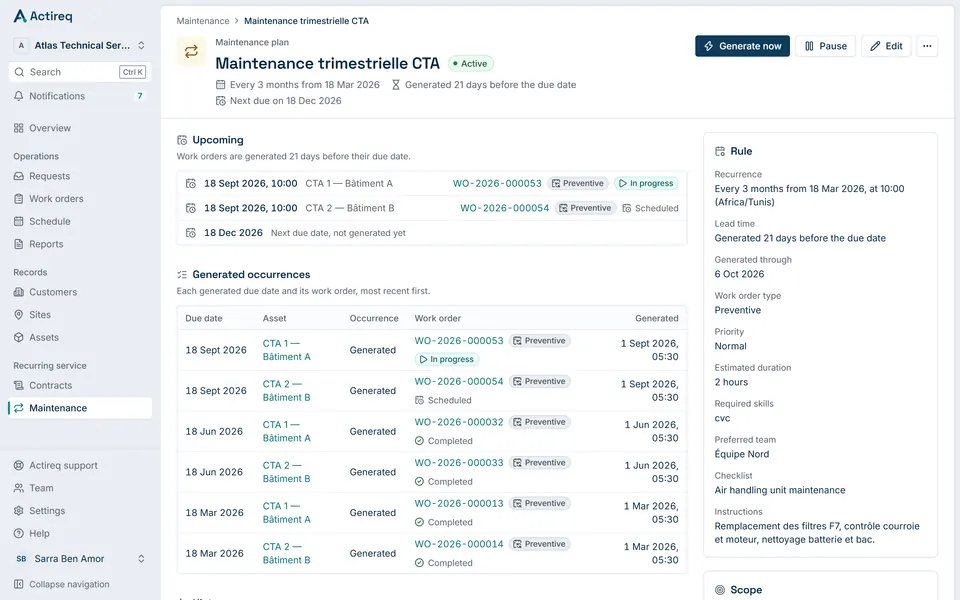Click the Active status badge

click(x=470, y=64)
